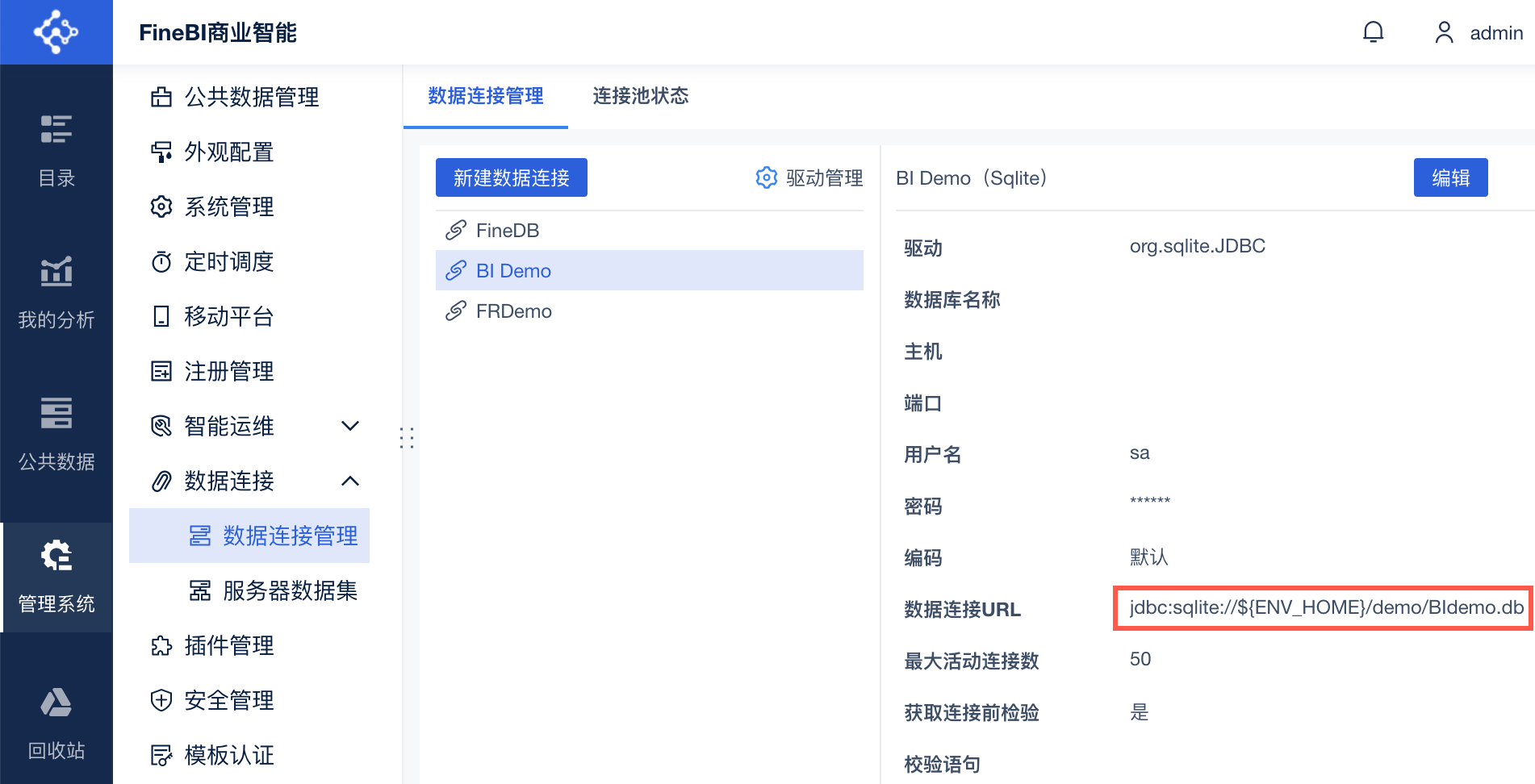Click the 编码 value 默认
The width and height of the screenshot is (1535, 784).
pyautogui.click(x=1149, y=557)
